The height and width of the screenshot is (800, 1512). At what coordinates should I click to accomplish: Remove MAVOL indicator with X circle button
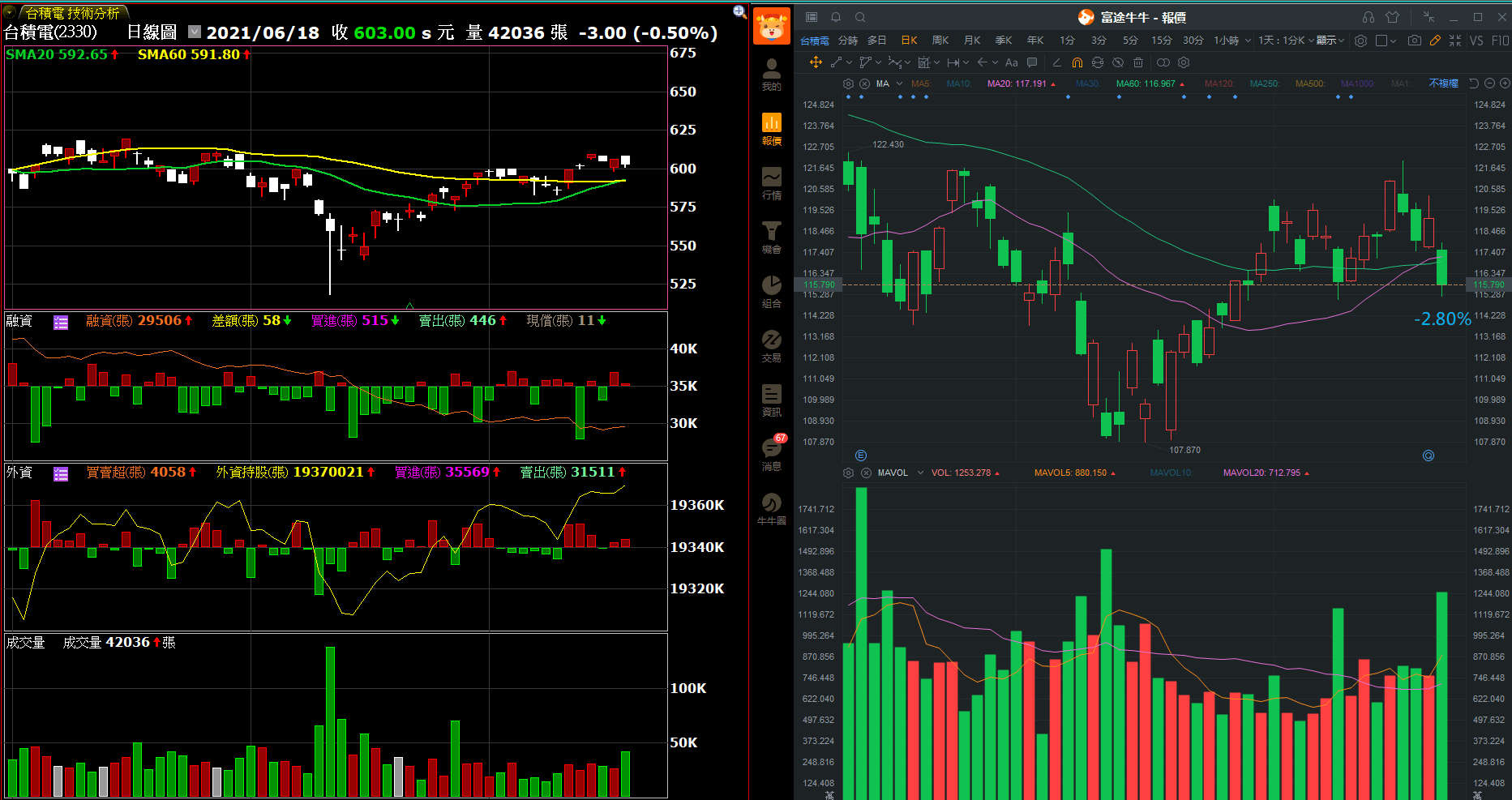pyautogui.click(x=866, y=473)
